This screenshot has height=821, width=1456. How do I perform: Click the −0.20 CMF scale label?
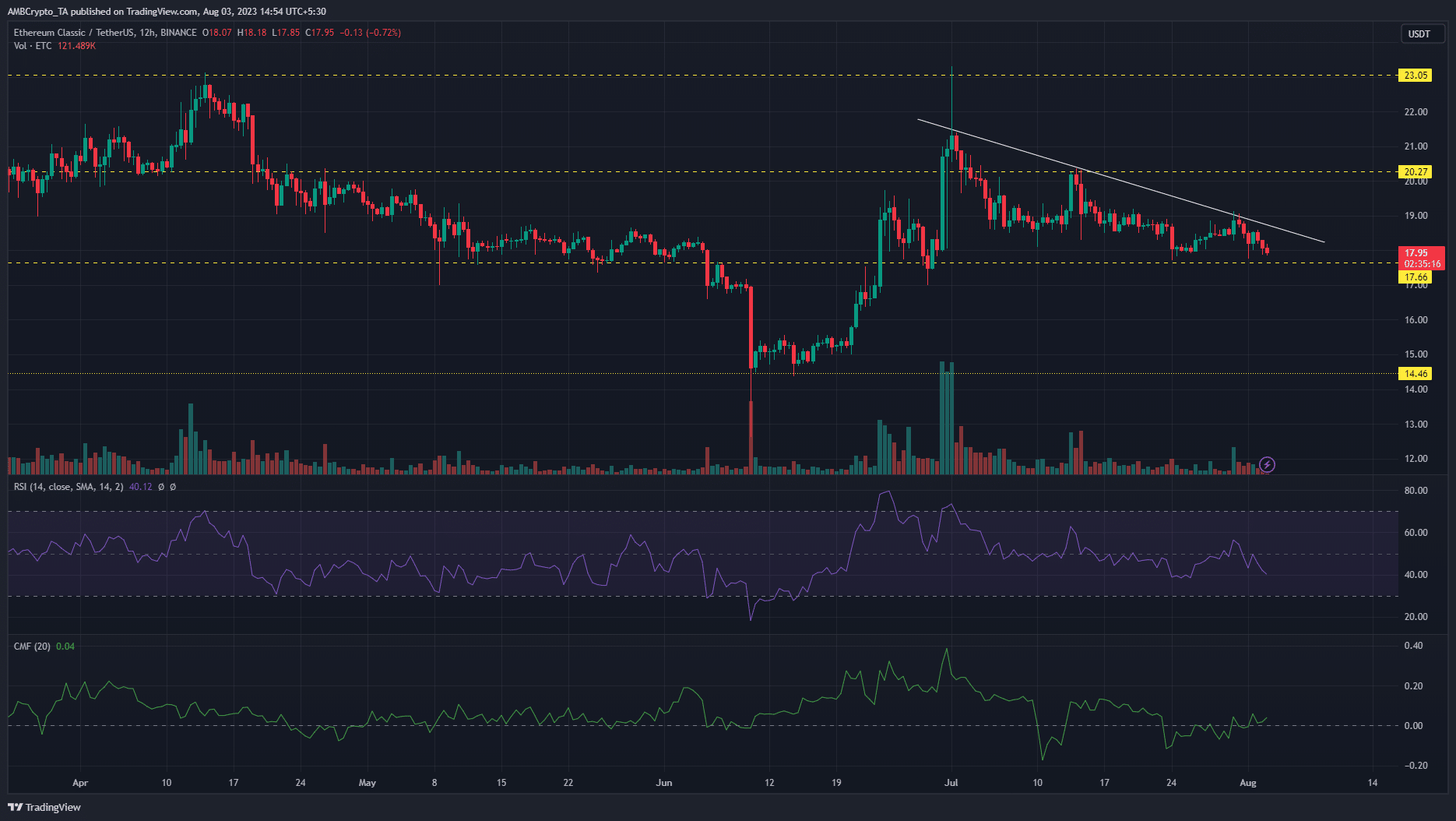pos(1416,766)
